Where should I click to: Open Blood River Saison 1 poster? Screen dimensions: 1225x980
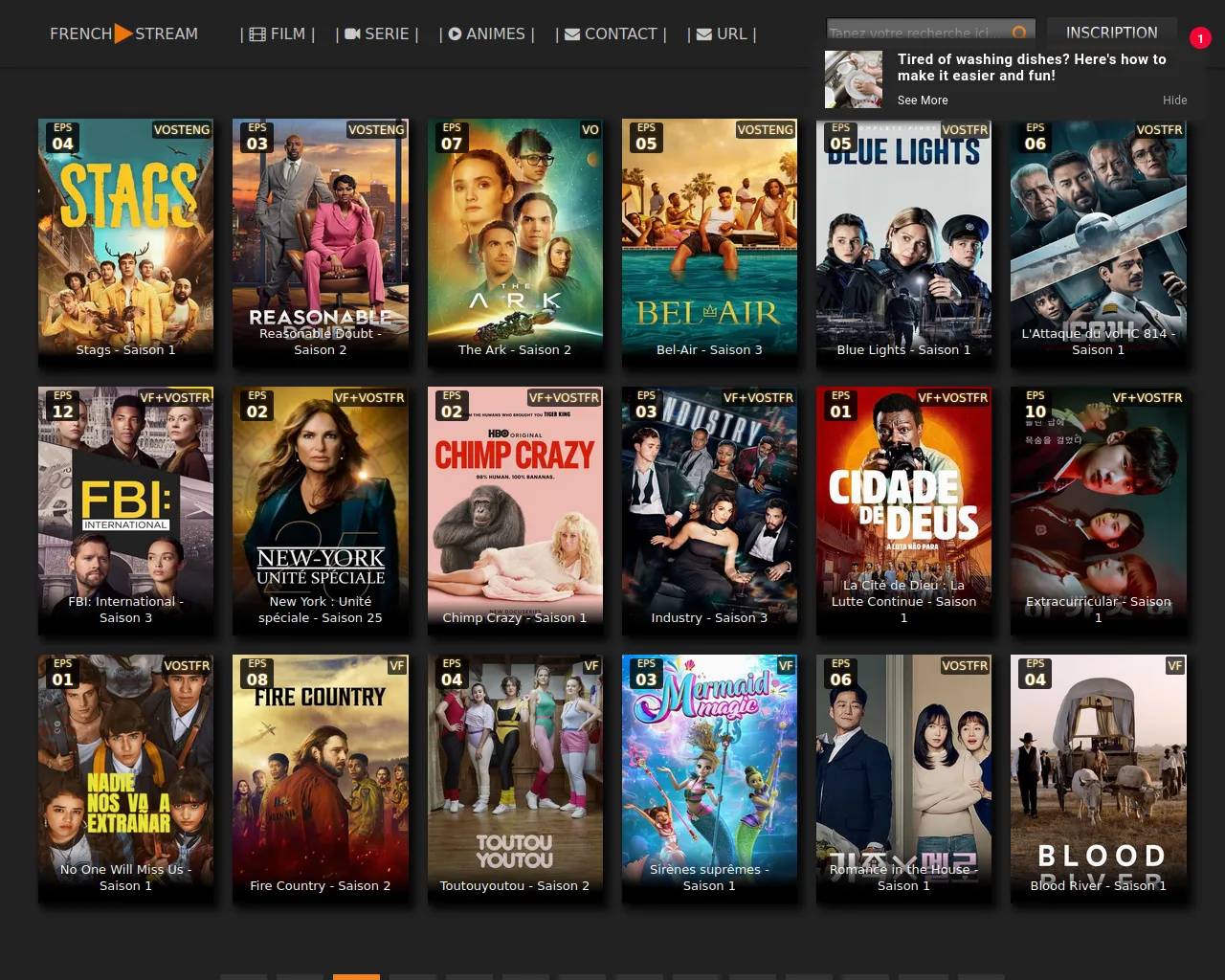pos(1099,779)
